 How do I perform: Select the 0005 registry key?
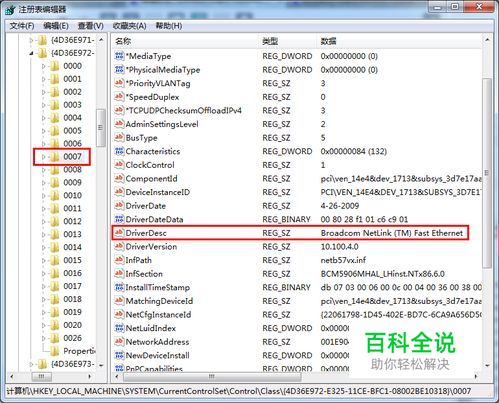click(x=72, y=131)
